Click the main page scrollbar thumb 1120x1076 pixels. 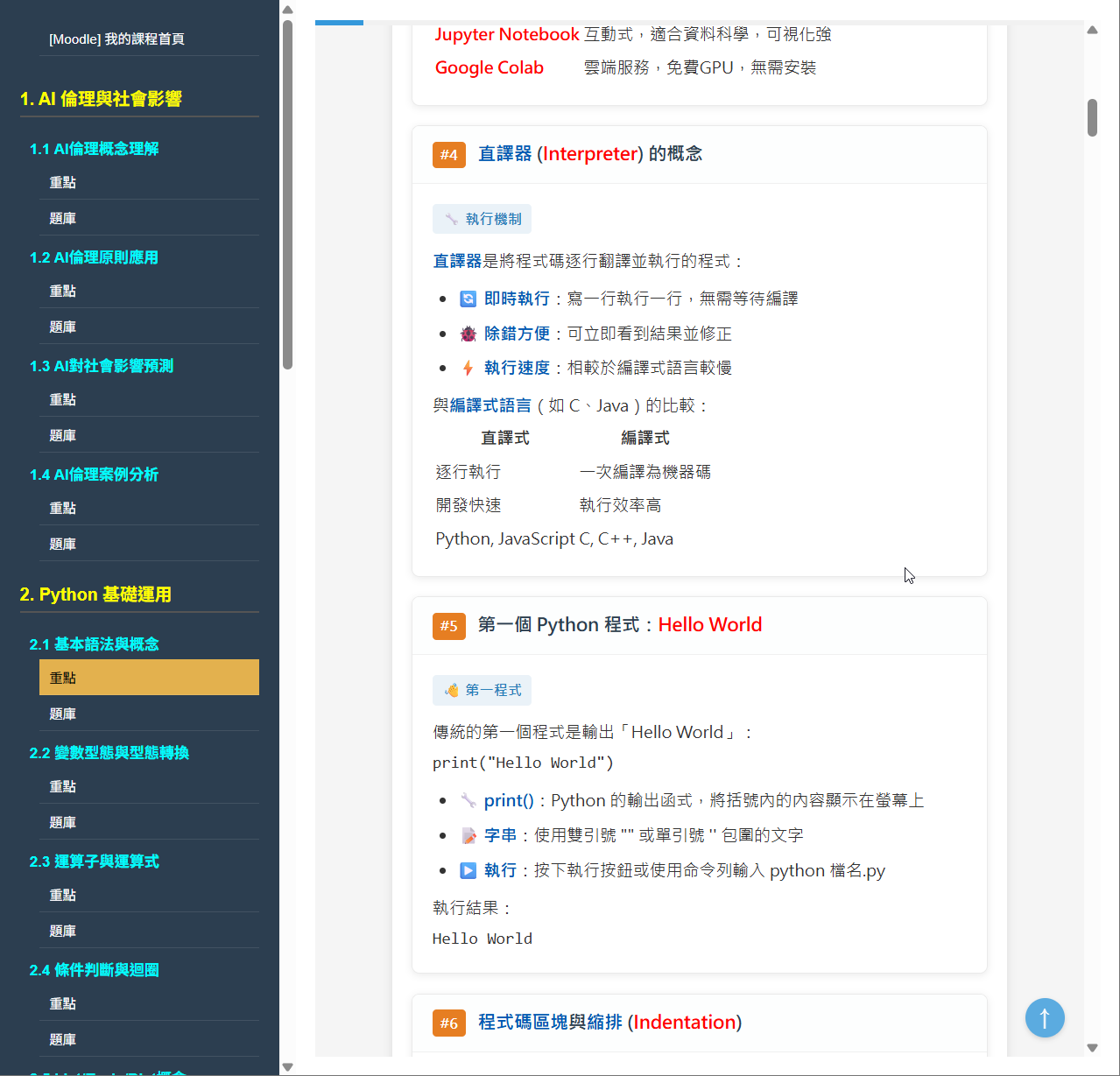point(1092,117)
